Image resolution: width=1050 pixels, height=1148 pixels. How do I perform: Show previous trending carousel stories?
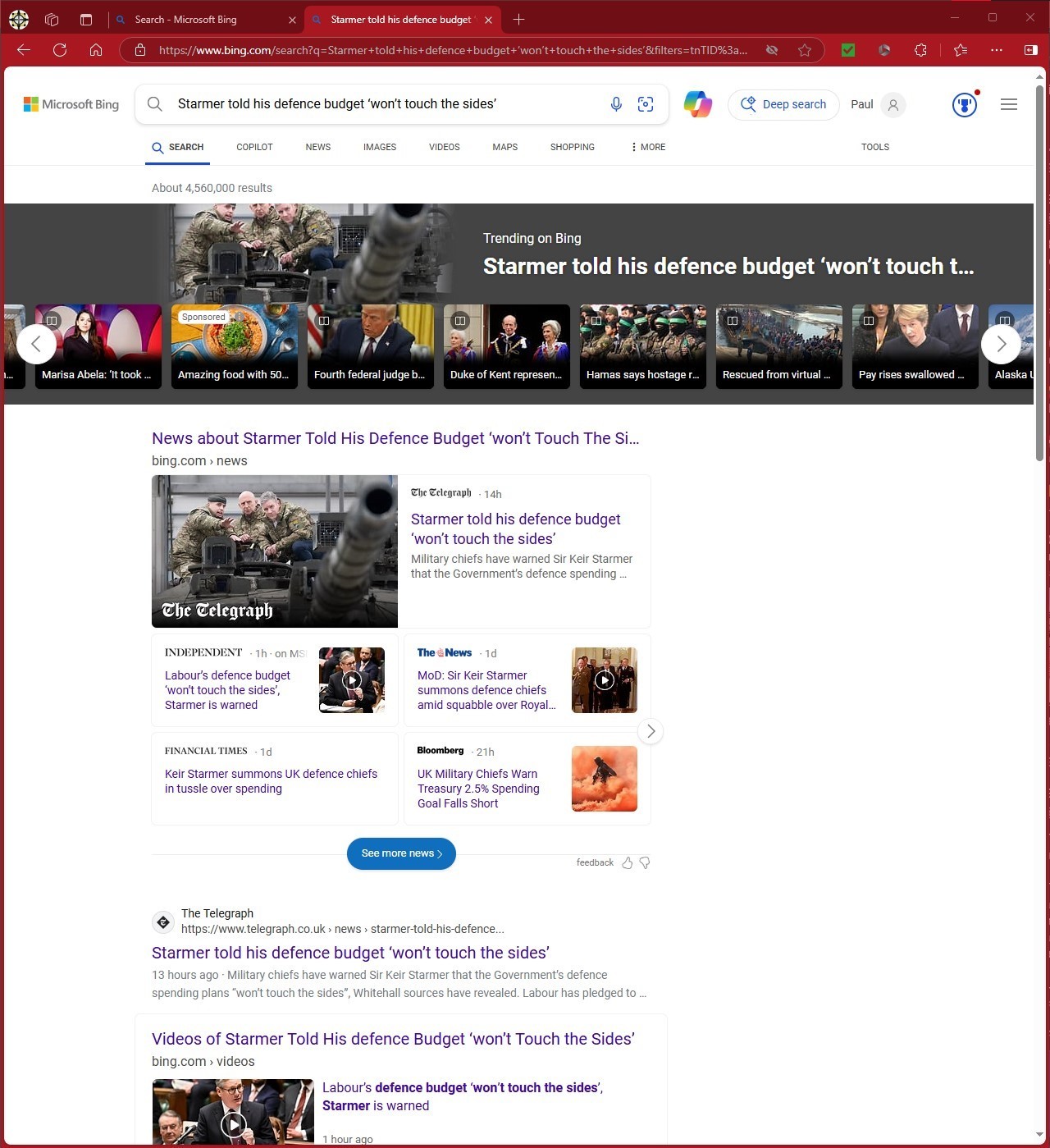click(x=36, y=344)
